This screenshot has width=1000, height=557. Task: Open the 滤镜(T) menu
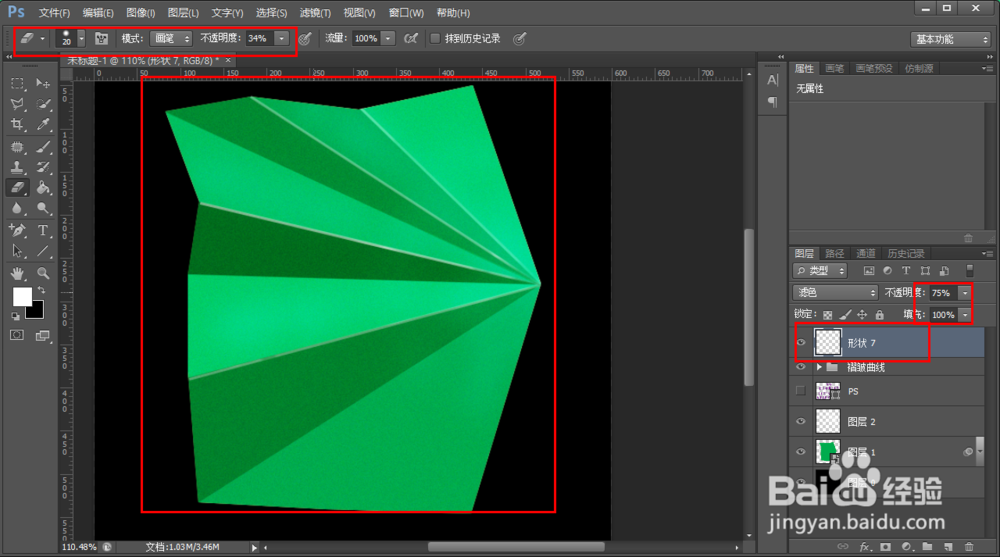point(315,13)
